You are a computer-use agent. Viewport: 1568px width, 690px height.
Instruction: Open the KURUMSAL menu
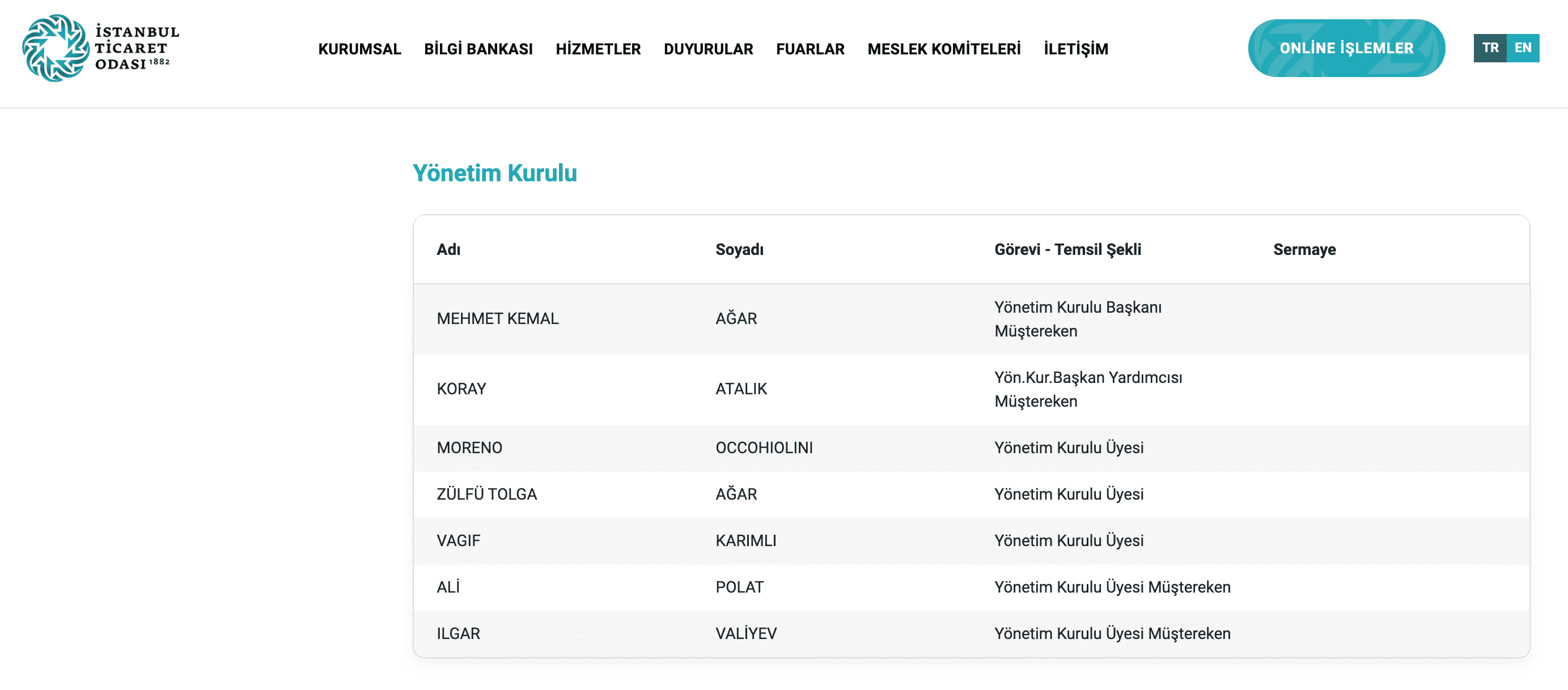(x=360, y=49)
